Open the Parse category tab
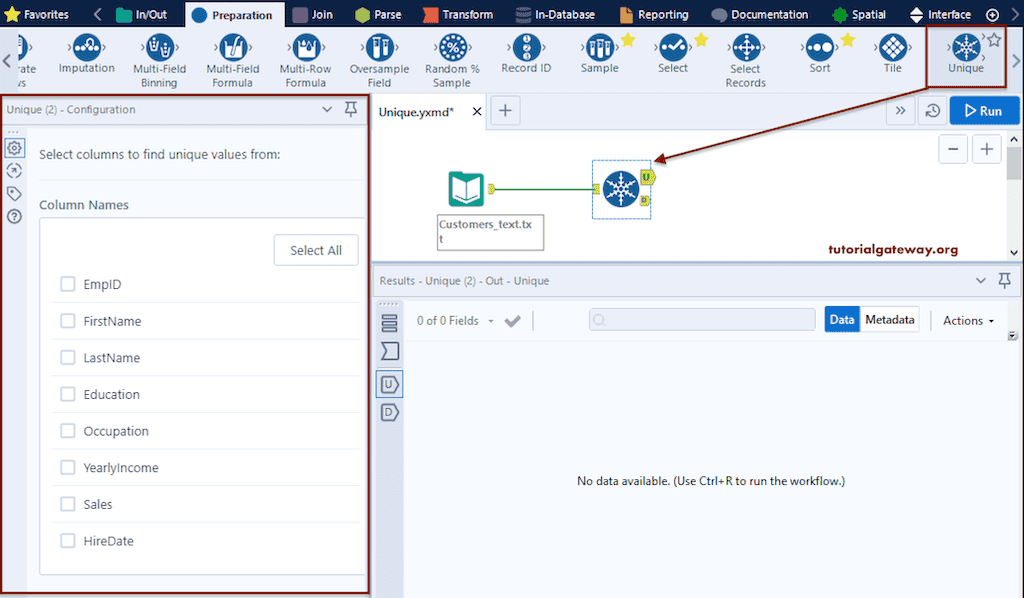1024x598 pixels. [378, 14]
